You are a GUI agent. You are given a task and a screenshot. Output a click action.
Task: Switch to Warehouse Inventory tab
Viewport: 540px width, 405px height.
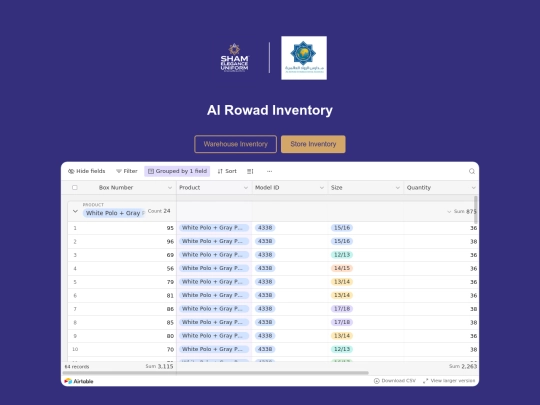tap(236, 144)
